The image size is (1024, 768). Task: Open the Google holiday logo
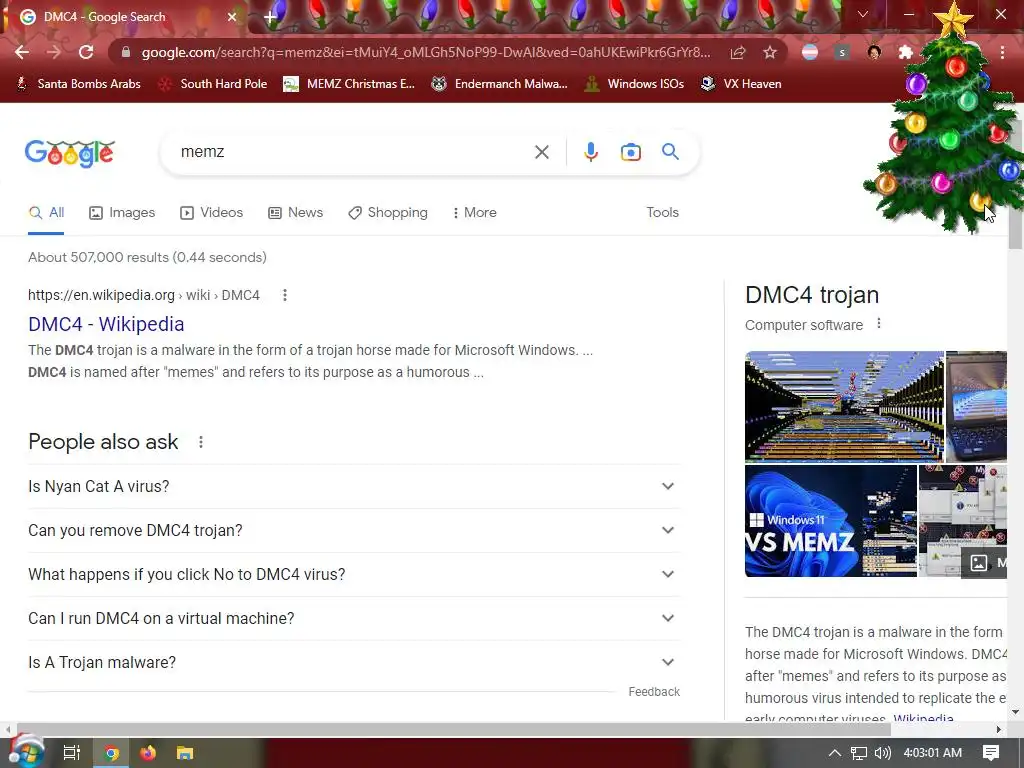click(70, 153)
